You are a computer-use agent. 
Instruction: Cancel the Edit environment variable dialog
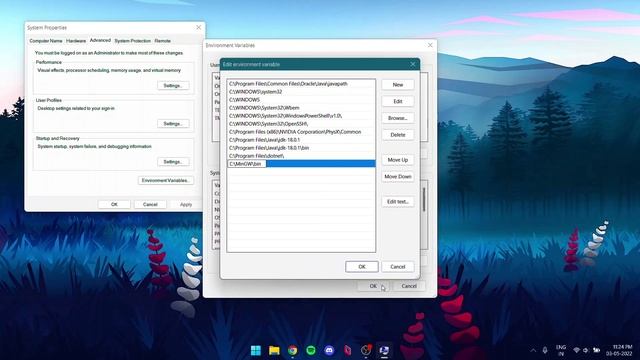(398, 267)
